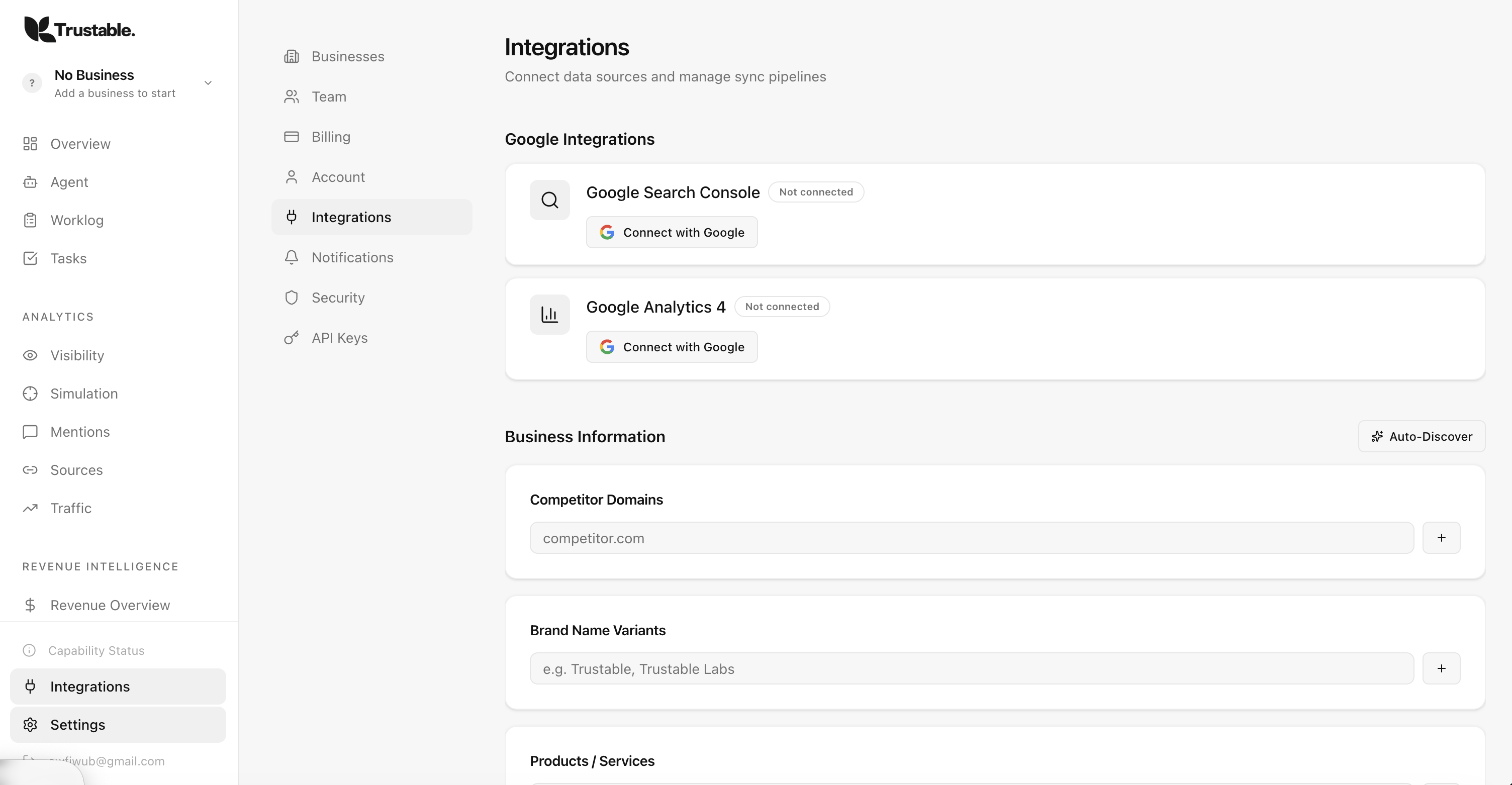Screen dimensions: 1512x785
Task: Select the Security settings item
Action: coord(337,297)
